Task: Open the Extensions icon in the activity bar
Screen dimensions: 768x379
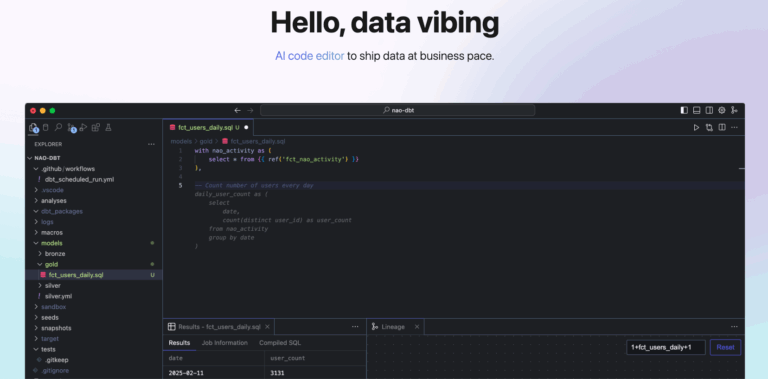Action: tap(96, 127)
